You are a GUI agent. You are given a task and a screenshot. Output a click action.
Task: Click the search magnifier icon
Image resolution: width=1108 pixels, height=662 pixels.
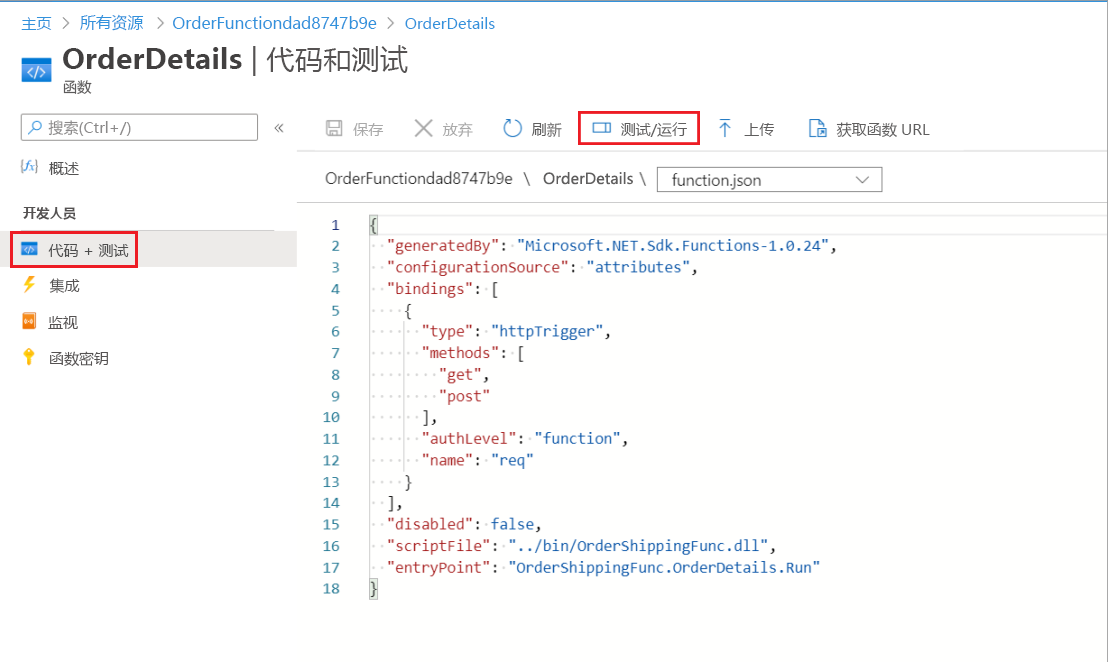click(x=35, y=127)
